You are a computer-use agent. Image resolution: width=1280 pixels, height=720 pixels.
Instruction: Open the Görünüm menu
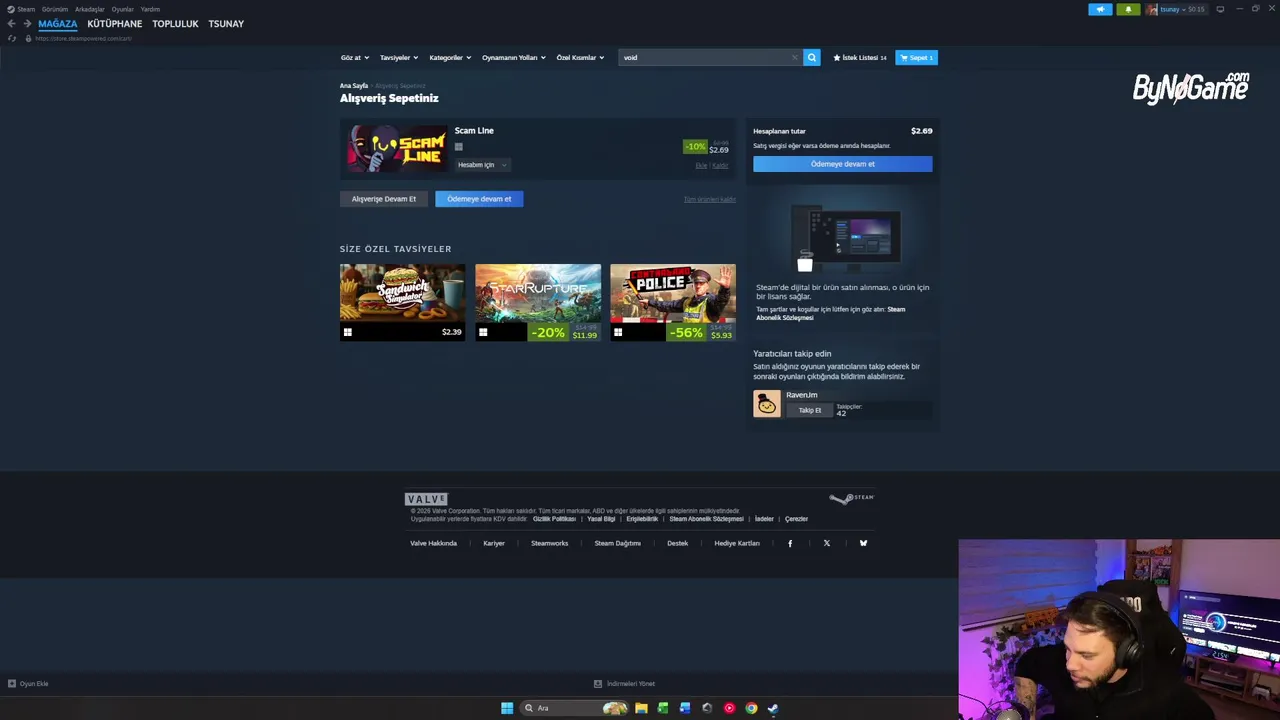click(55, 9)
